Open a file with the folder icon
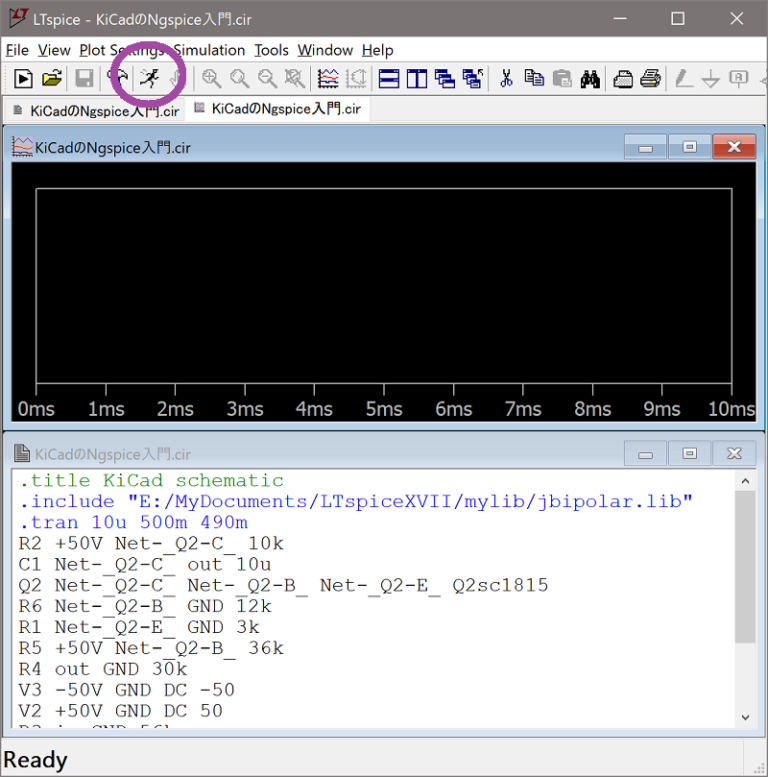This screenshot has width=768, height=777. click(51, 79)
